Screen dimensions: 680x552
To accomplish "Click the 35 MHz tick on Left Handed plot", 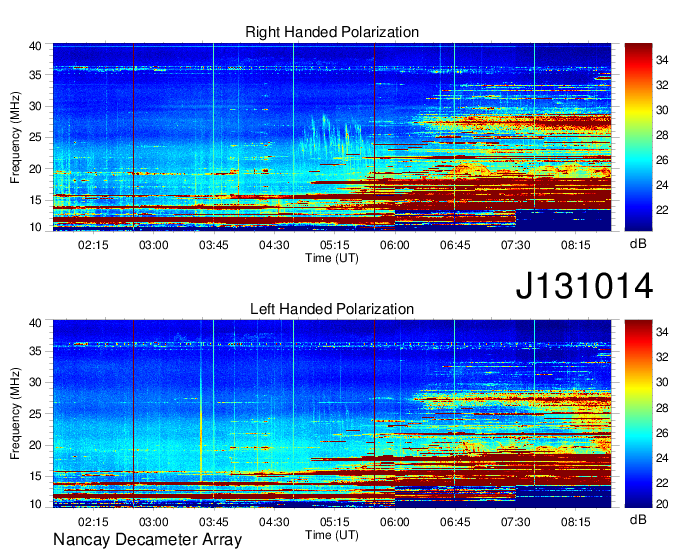I will click(x=35, y=352).
